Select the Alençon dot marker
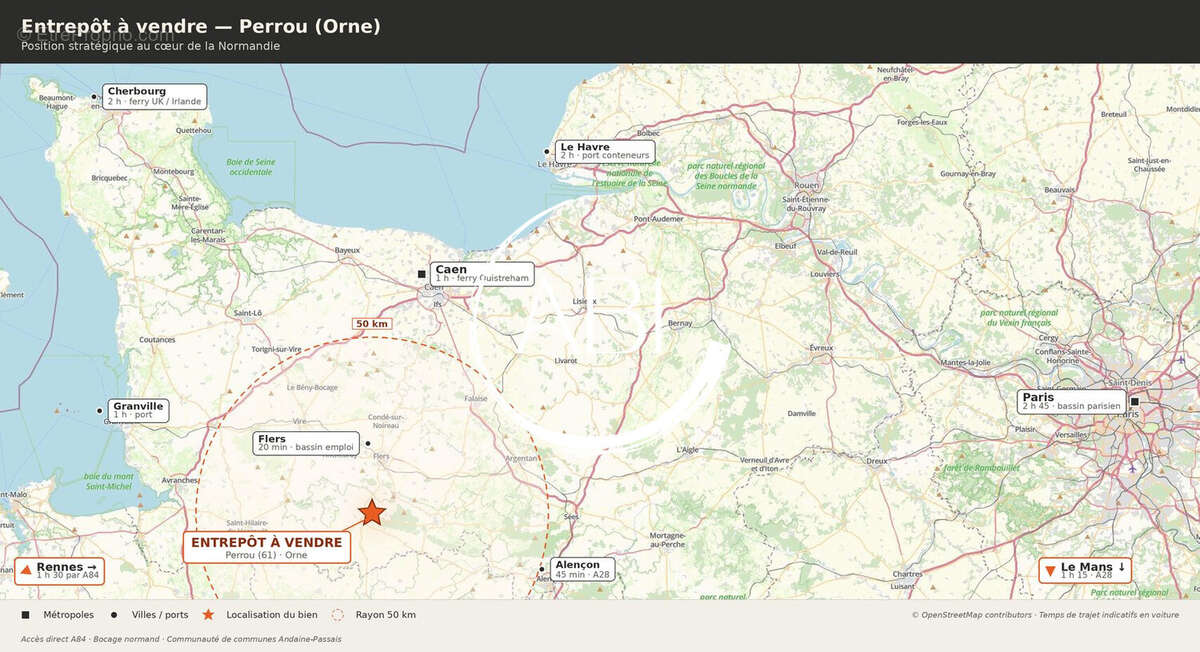 [542, 569]
